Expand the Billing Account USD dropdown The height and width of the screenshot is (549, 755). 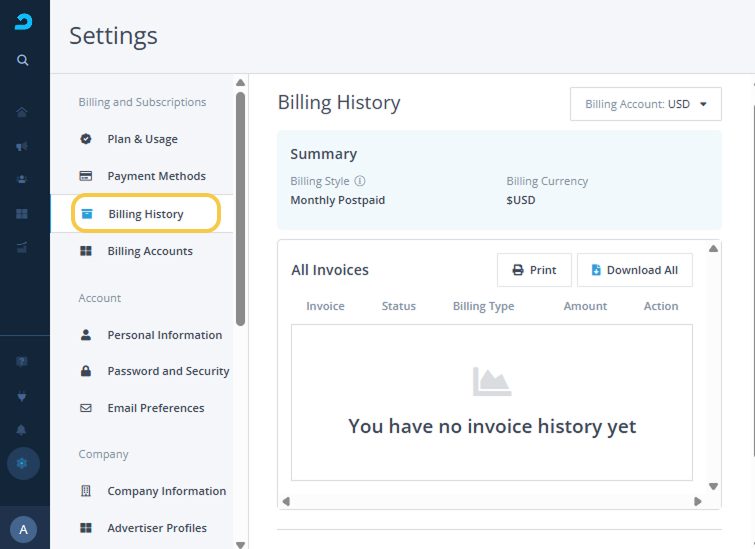pos(645,104)
